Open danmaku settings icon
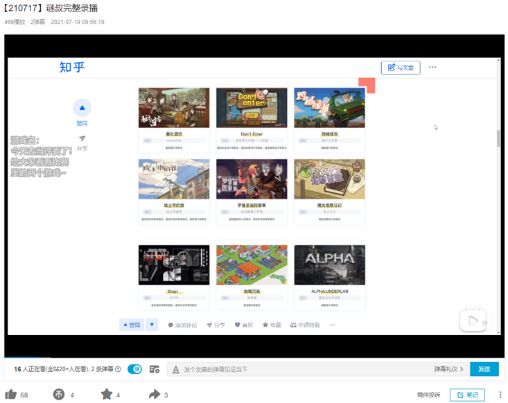This screenshot has width=508, height=403. click(154, 369)
